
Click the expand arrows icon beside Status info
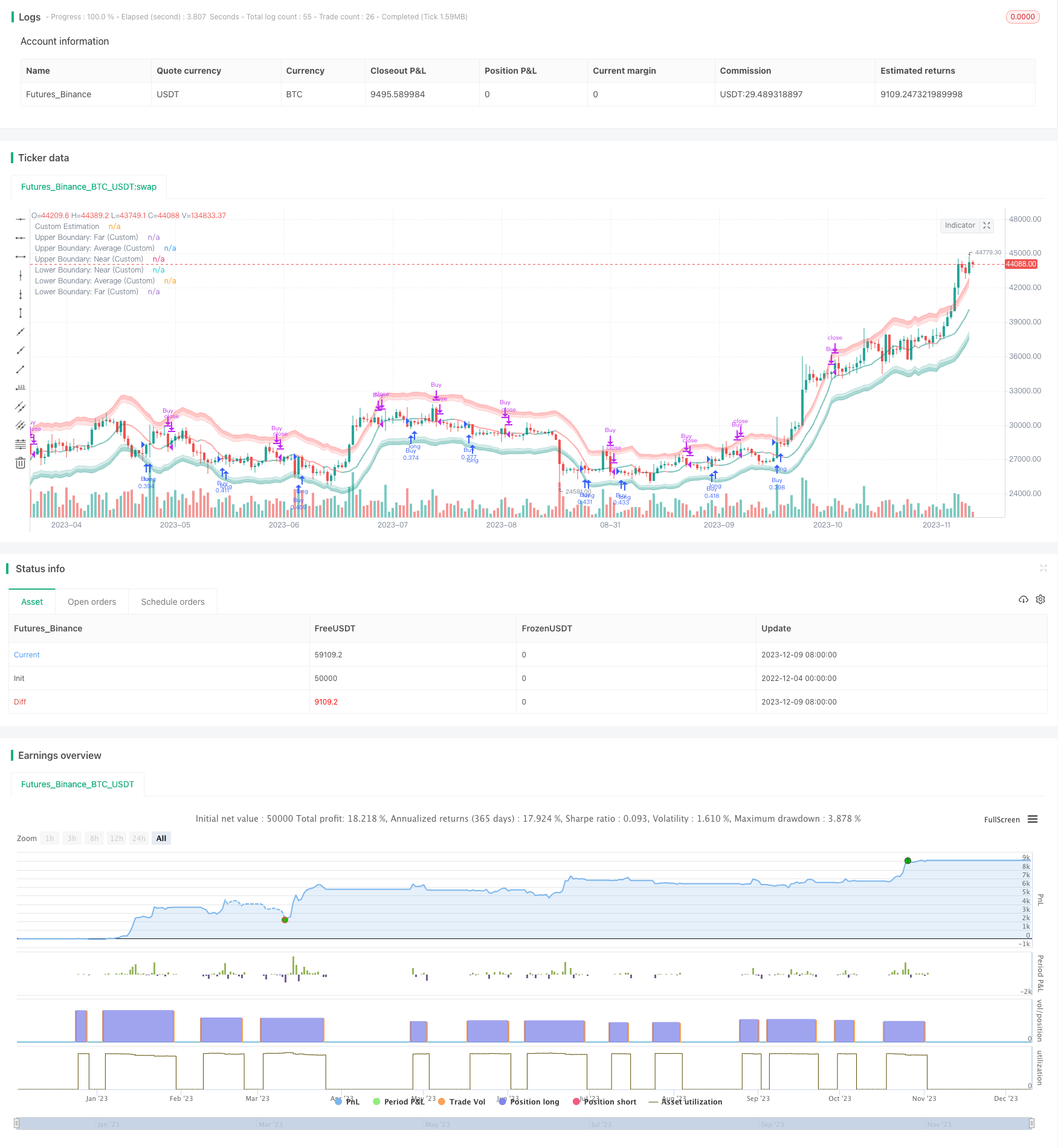click(1043, 568)
